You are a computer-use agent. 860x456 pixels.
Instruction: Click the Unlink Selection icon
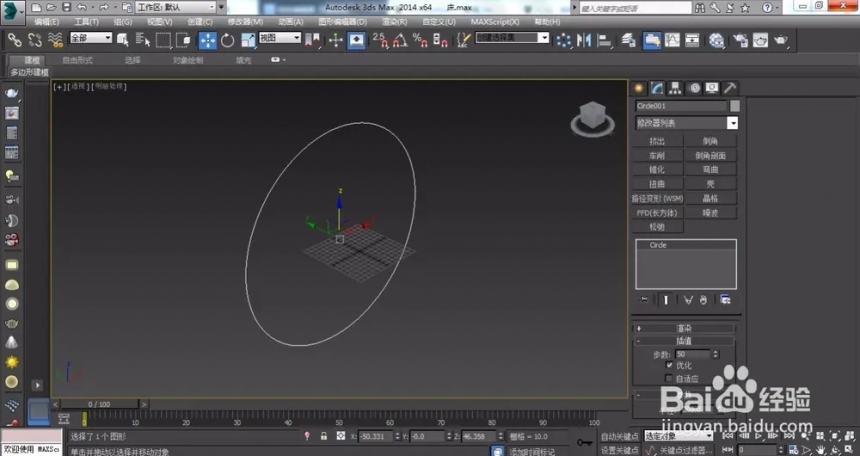tap(35, 40)
